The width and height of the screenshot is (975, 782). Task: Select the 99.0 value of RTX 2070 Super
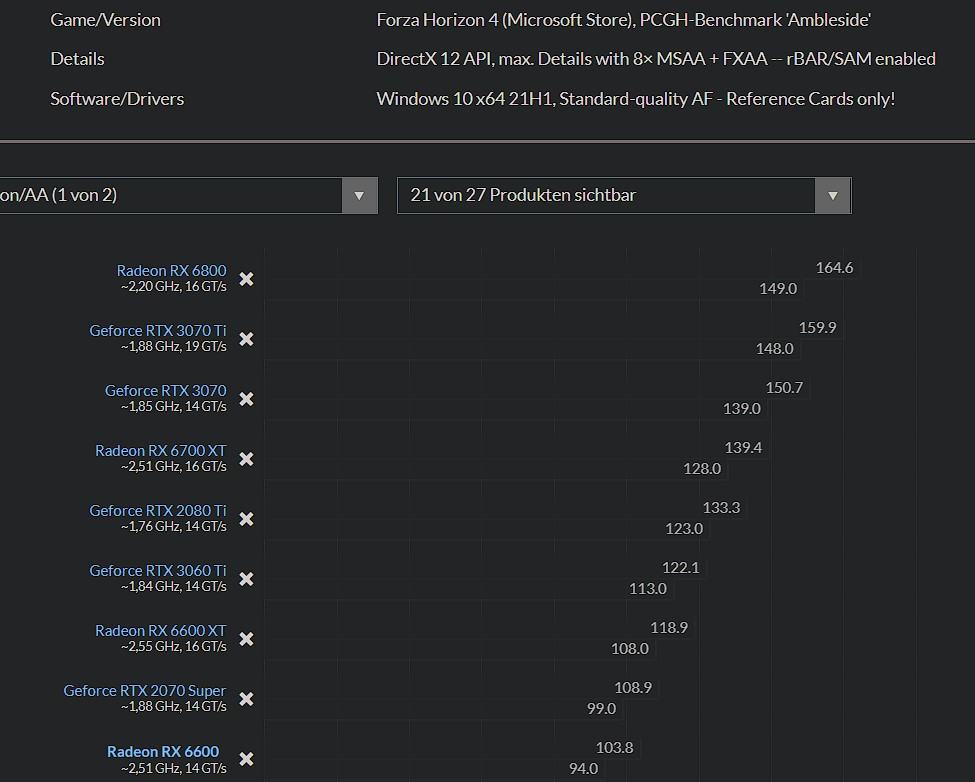pos(601,709)
